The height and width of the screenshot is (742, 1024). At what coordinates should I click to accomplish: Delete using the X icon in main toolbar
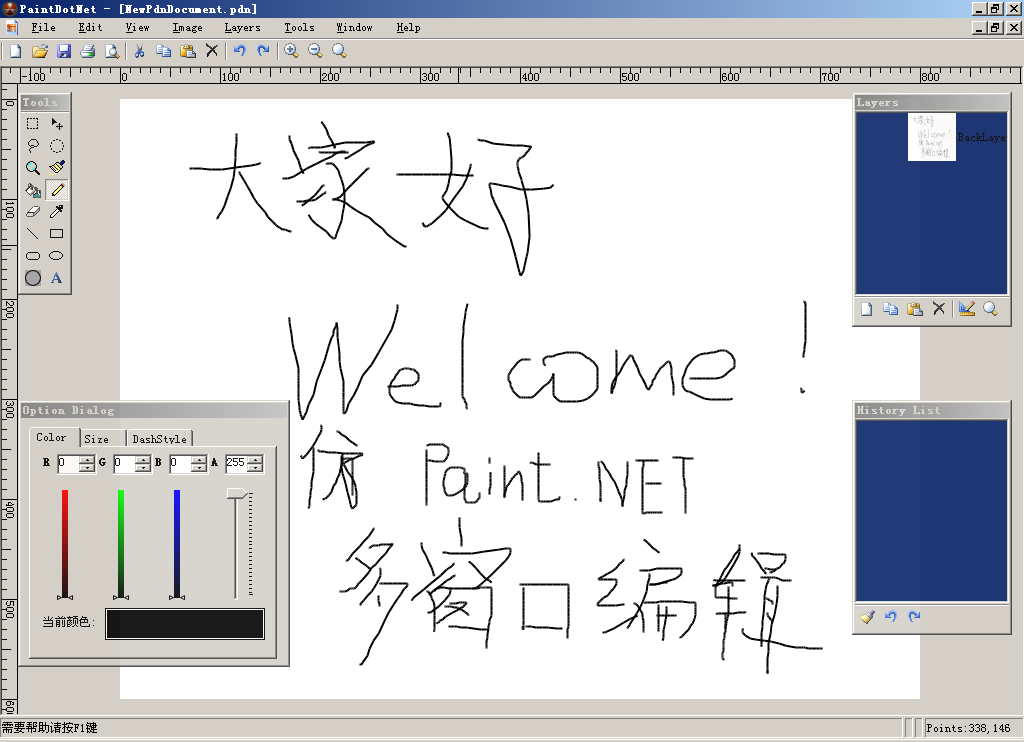click(x=212, y=51)
